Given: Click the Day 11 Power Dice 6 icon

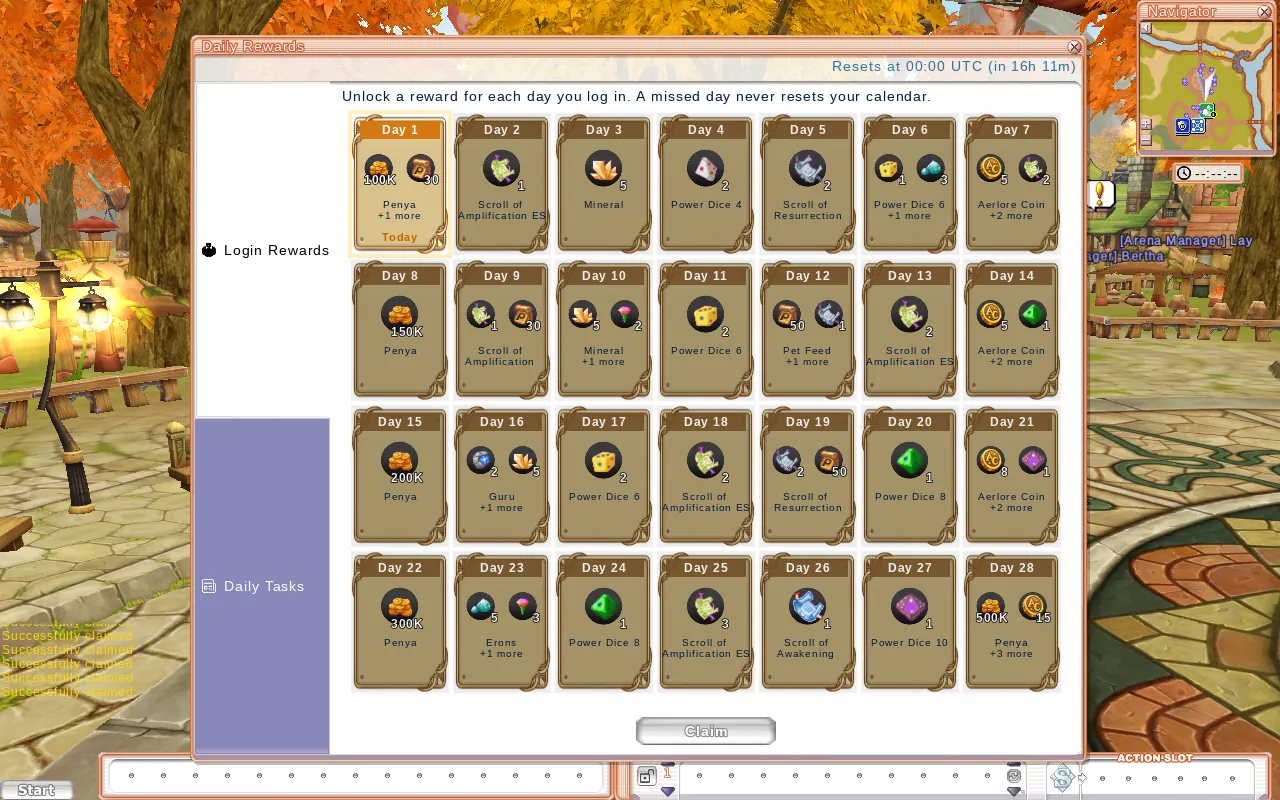Looking at the screenshot, I should coord(705,315).
